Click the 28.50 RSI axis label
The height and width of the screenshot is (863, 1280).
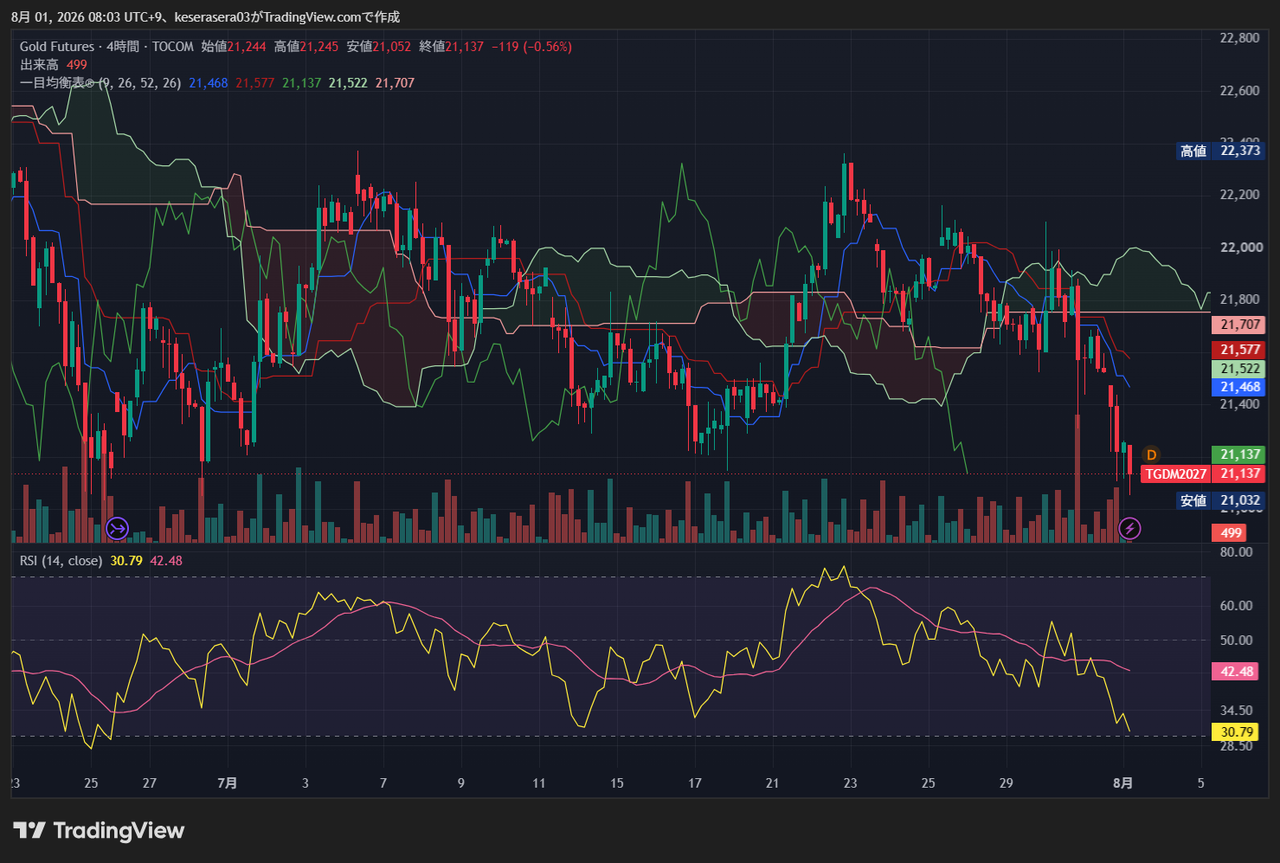[1237, 746]
